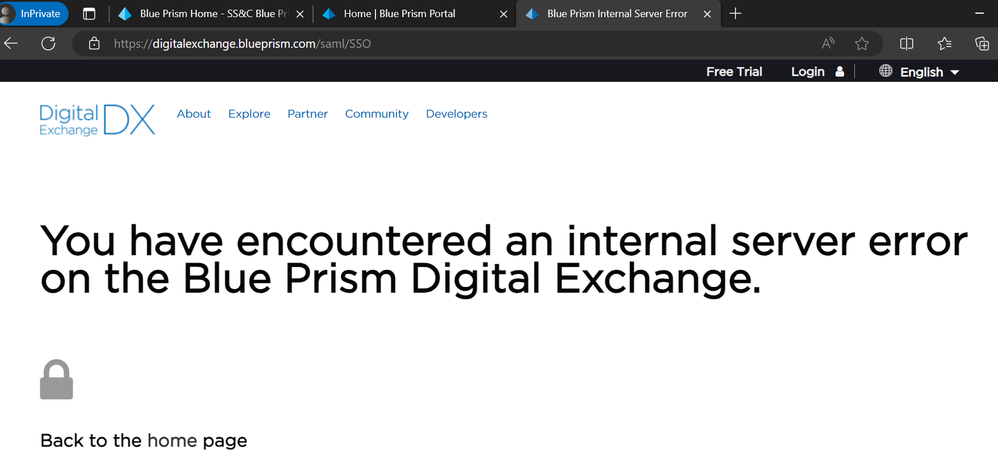
Task: Click the read aloud icon
Action: [828, 44]
